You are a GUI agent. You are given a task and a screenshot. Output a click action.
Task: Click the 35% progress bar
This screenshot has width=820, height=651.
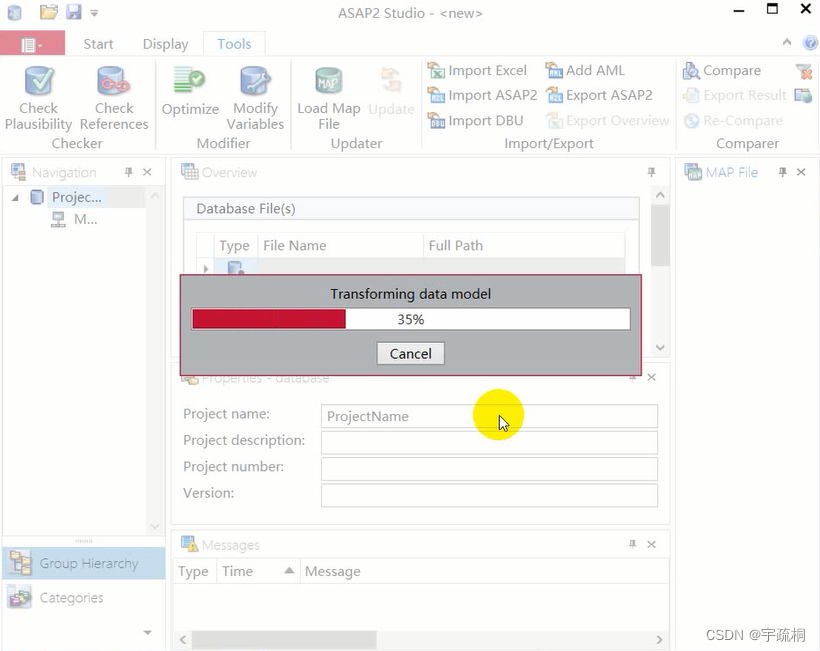click(411, 319)
